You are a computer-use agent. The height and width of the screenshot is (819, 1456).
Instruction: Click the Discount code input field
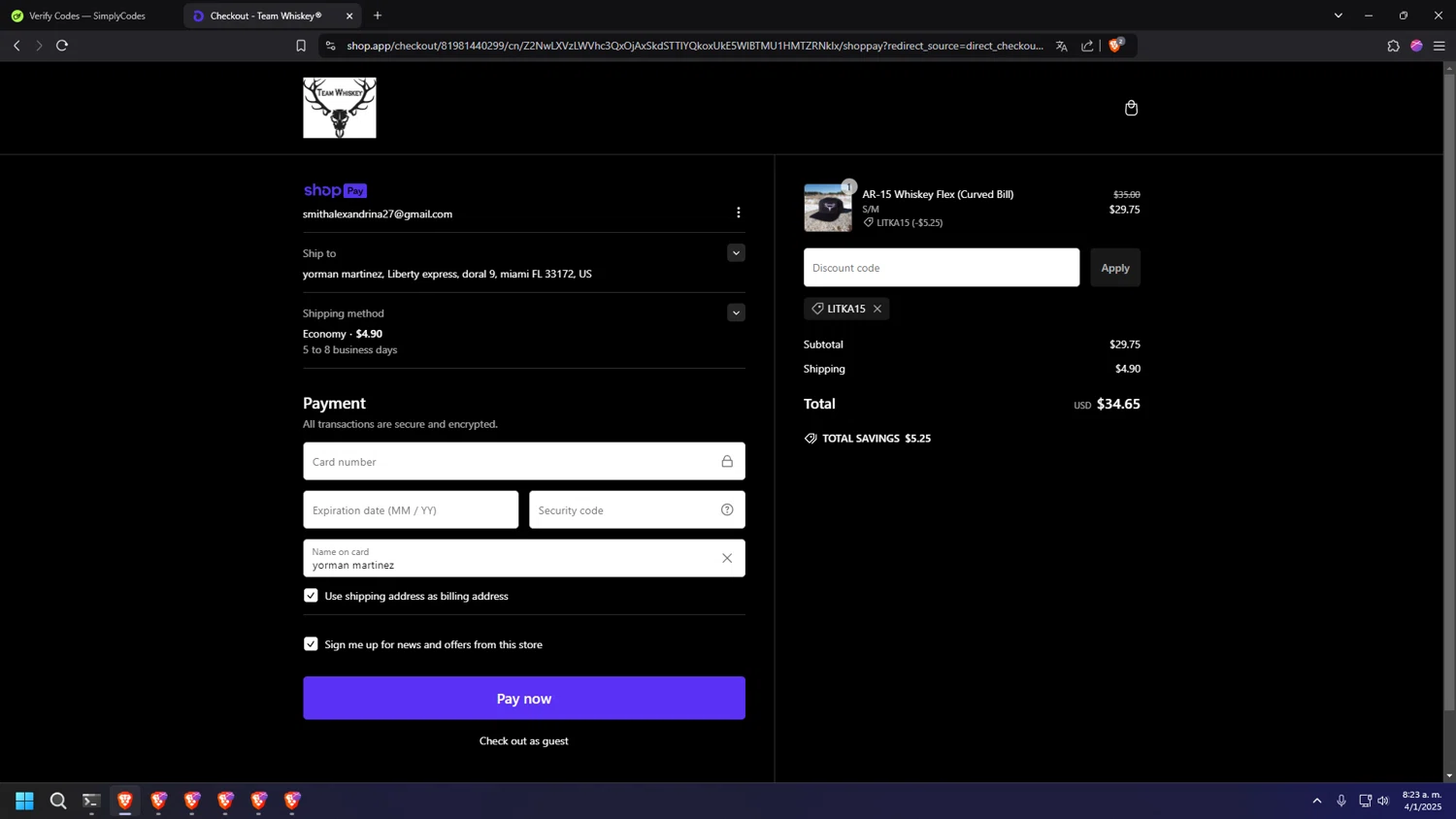click(942, 267)
